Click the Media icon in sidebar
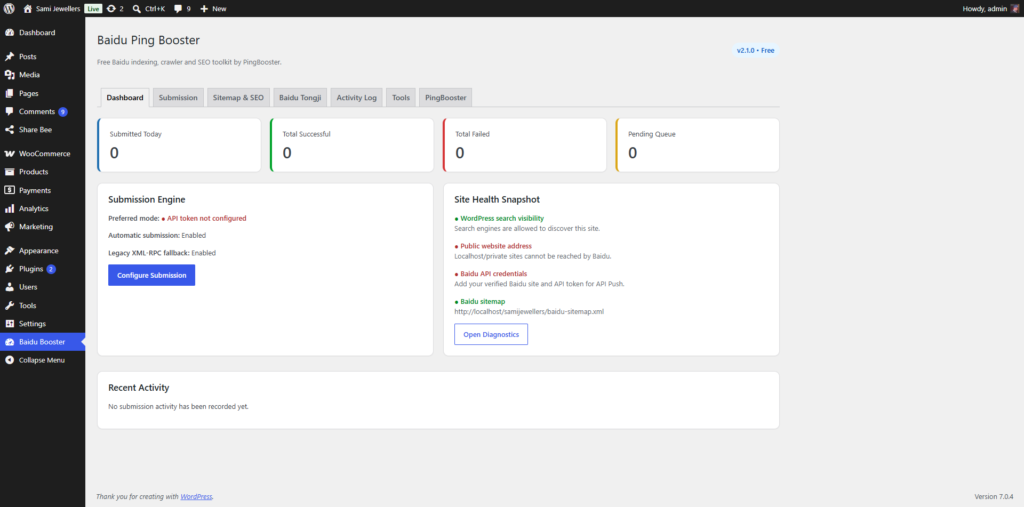 (10, 75)
